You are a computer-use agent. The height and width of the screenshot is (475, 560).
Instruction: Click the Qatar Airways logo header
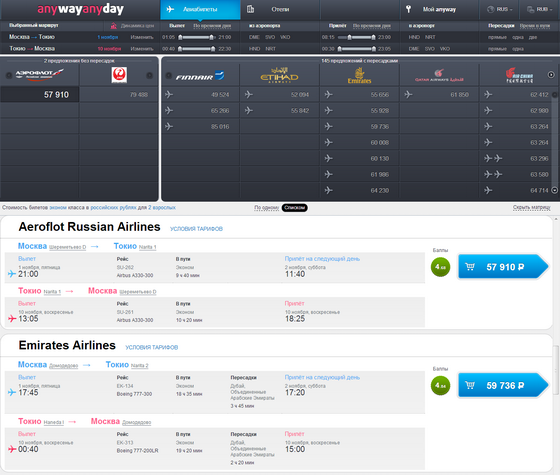tap(439, 75)
